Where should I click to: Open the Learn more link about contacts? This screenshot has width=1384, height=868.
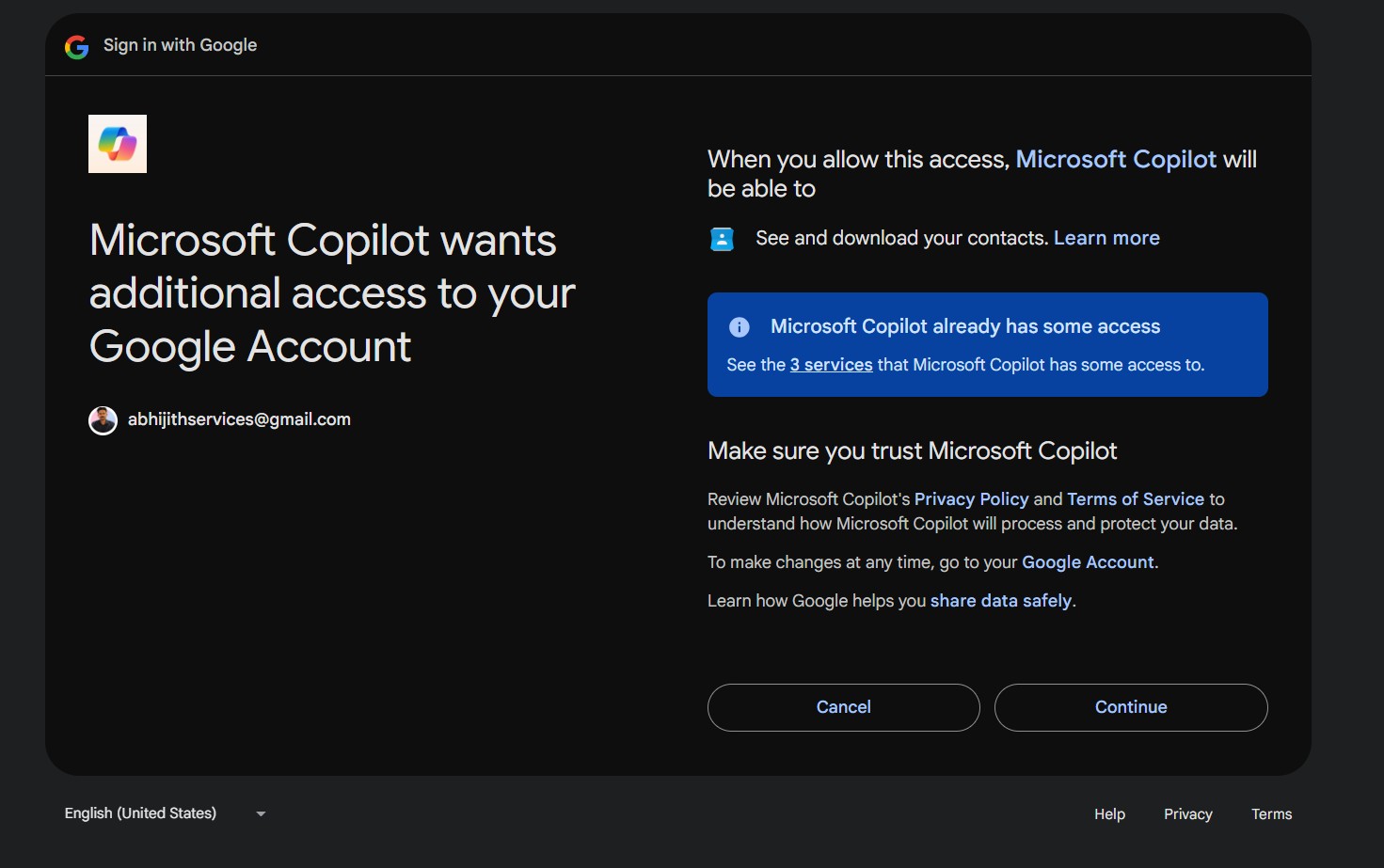coord(1106,238)
